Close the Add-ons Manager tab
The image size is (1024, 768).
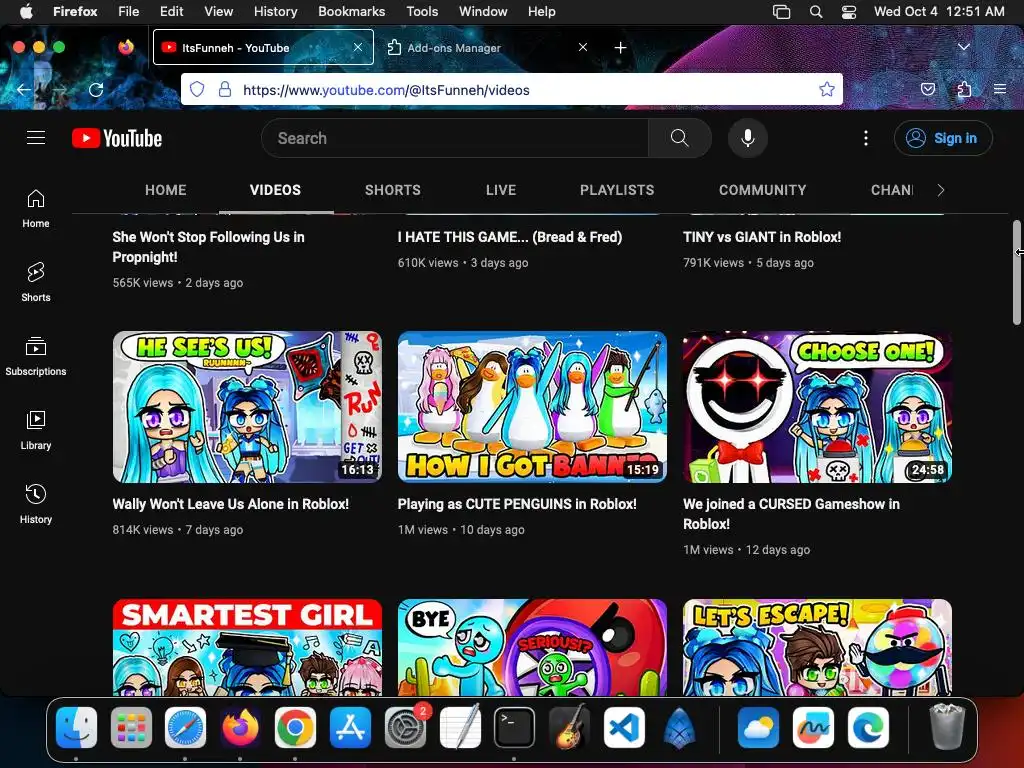coord(583,47)
